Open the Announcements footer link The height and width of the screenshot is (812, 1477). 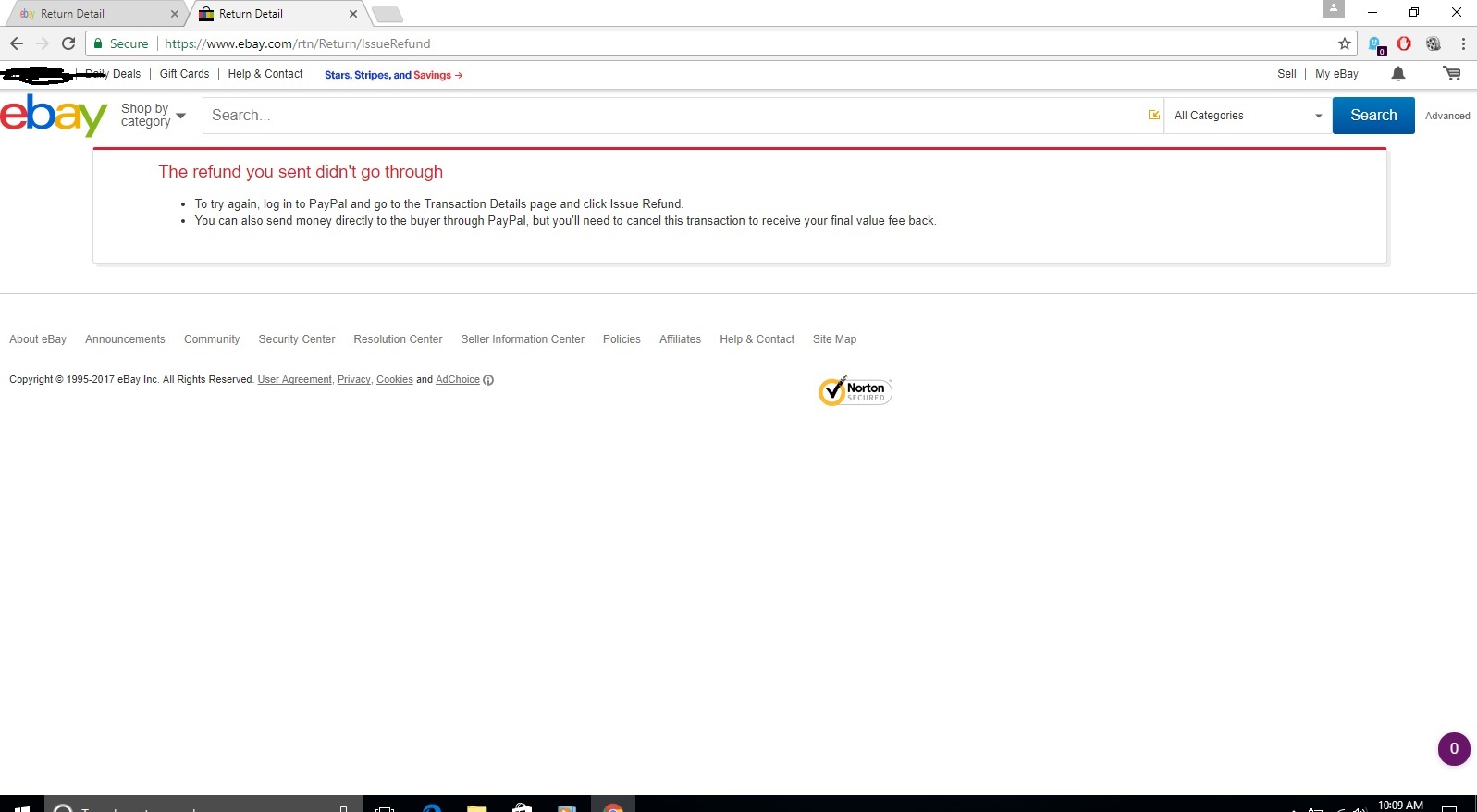tap(125, 339)
